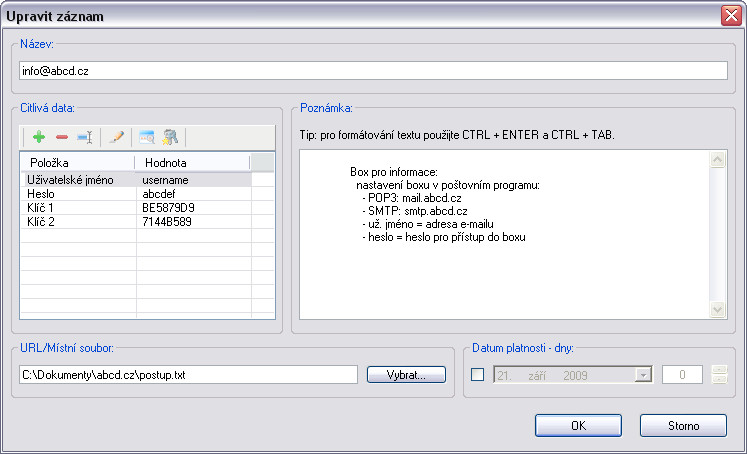Viewport: 747px width, 454px height.
Task: Select the Heslo row
Action: pos(136,194)
